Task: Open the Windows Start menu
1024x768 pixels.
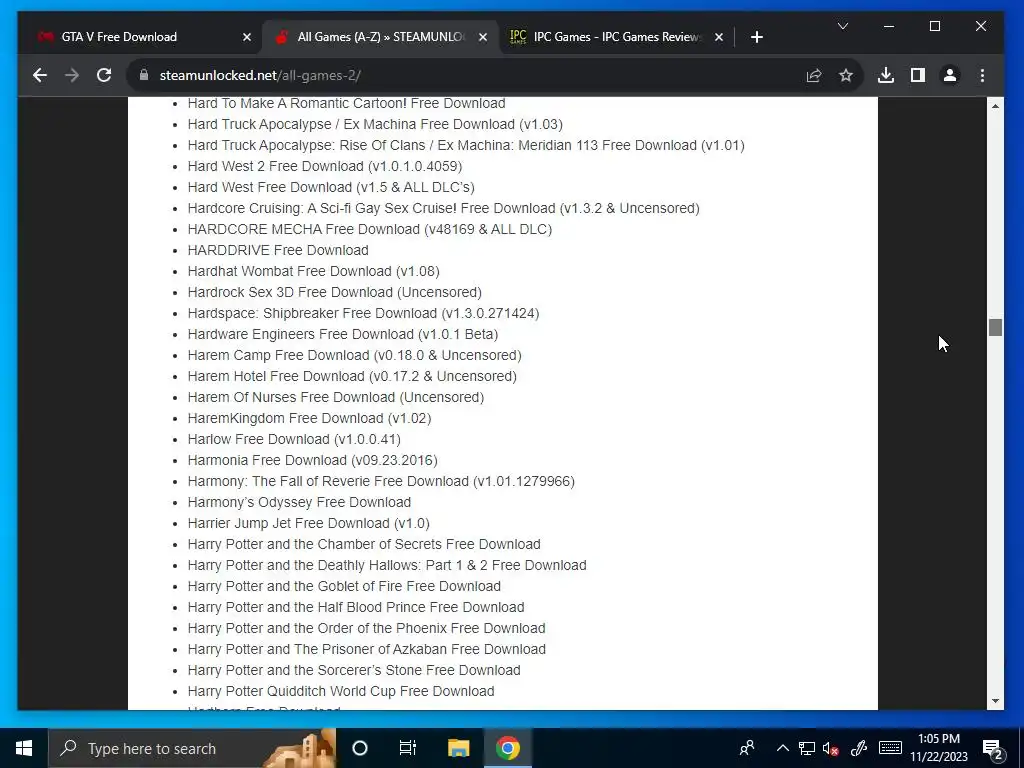Action: [24, 748]
